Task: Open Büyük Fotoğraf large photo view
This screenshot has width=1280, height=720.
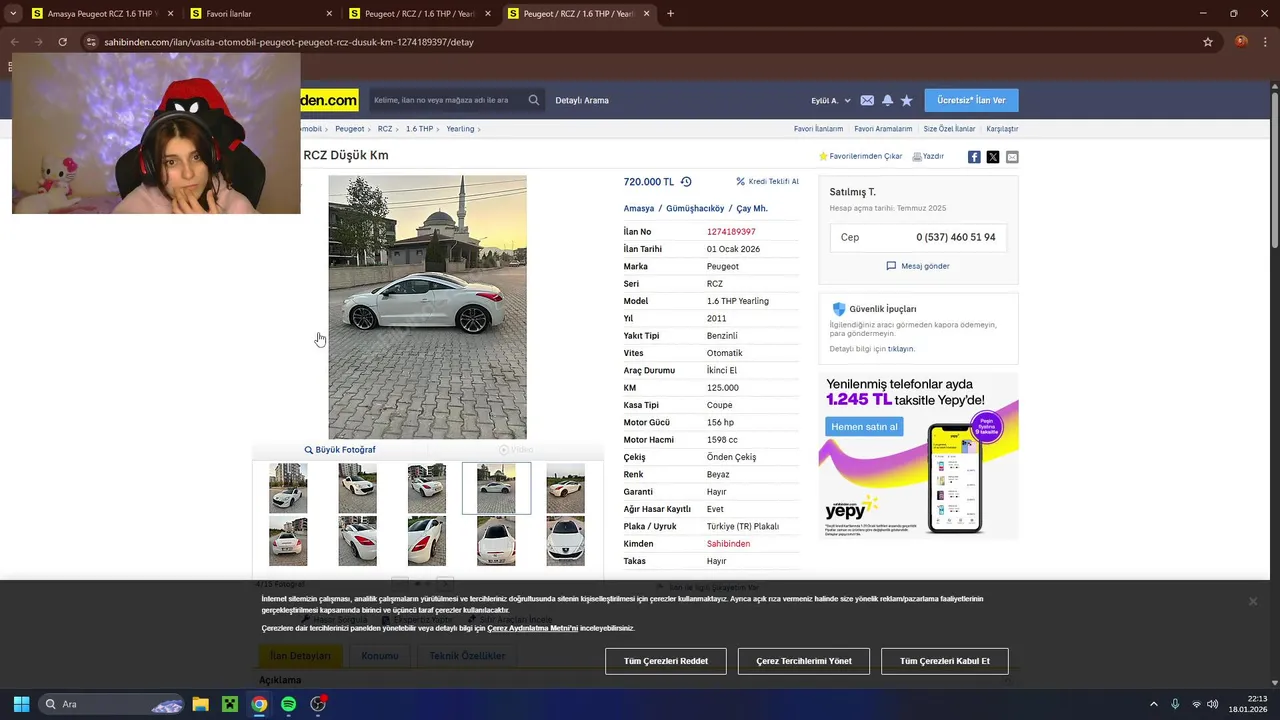Action: [x=340, y=450]
